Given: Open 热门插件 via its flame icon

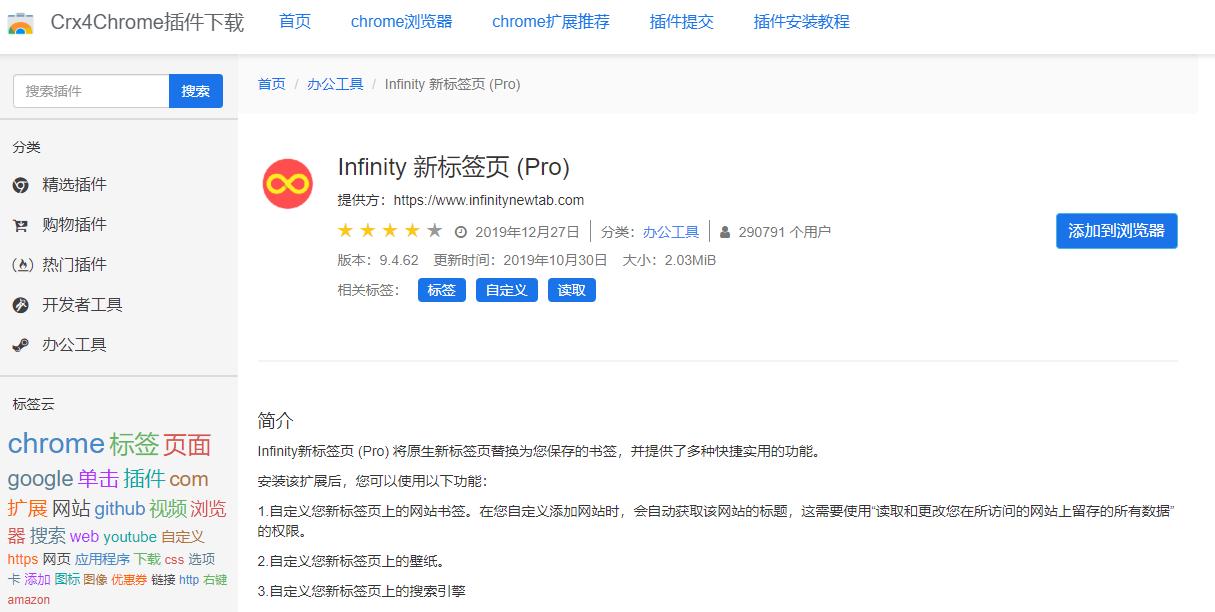Looking at the screenshot, I should [x=22, y=265].
